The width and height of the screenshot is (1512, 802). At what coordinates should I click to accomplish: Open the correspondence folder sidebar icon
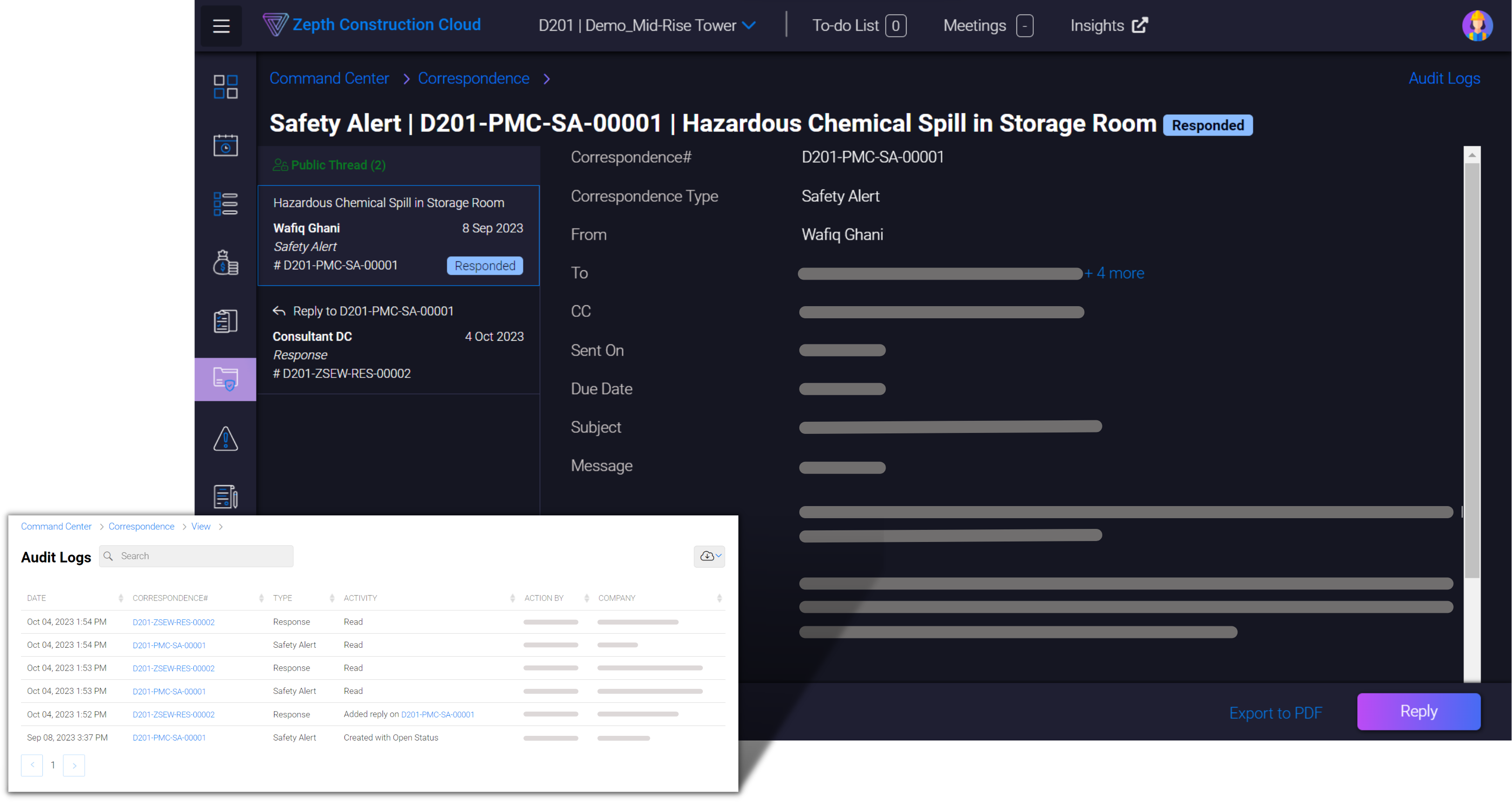point(226,380)
